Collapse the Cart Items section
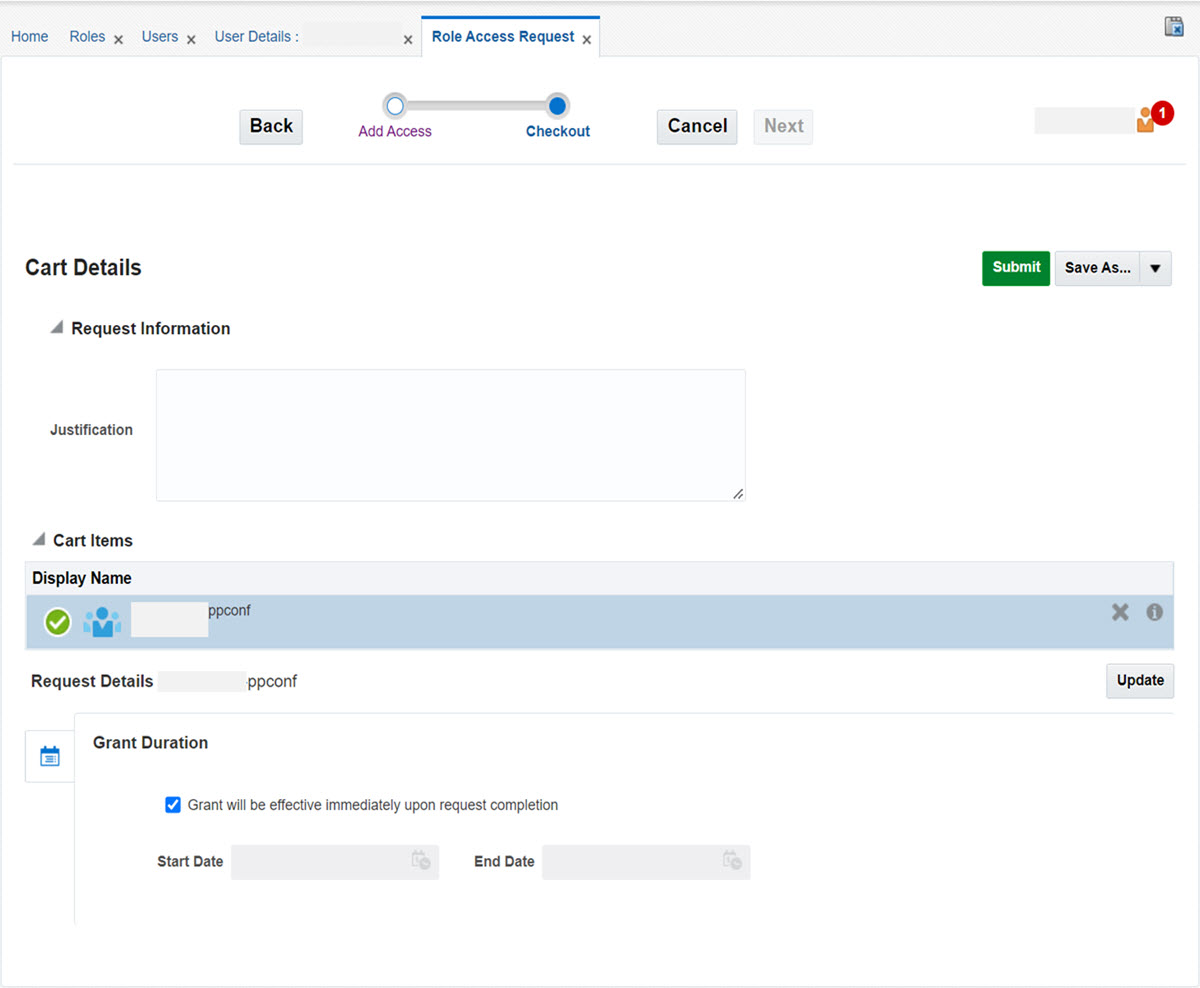 (x=41, y=538)
